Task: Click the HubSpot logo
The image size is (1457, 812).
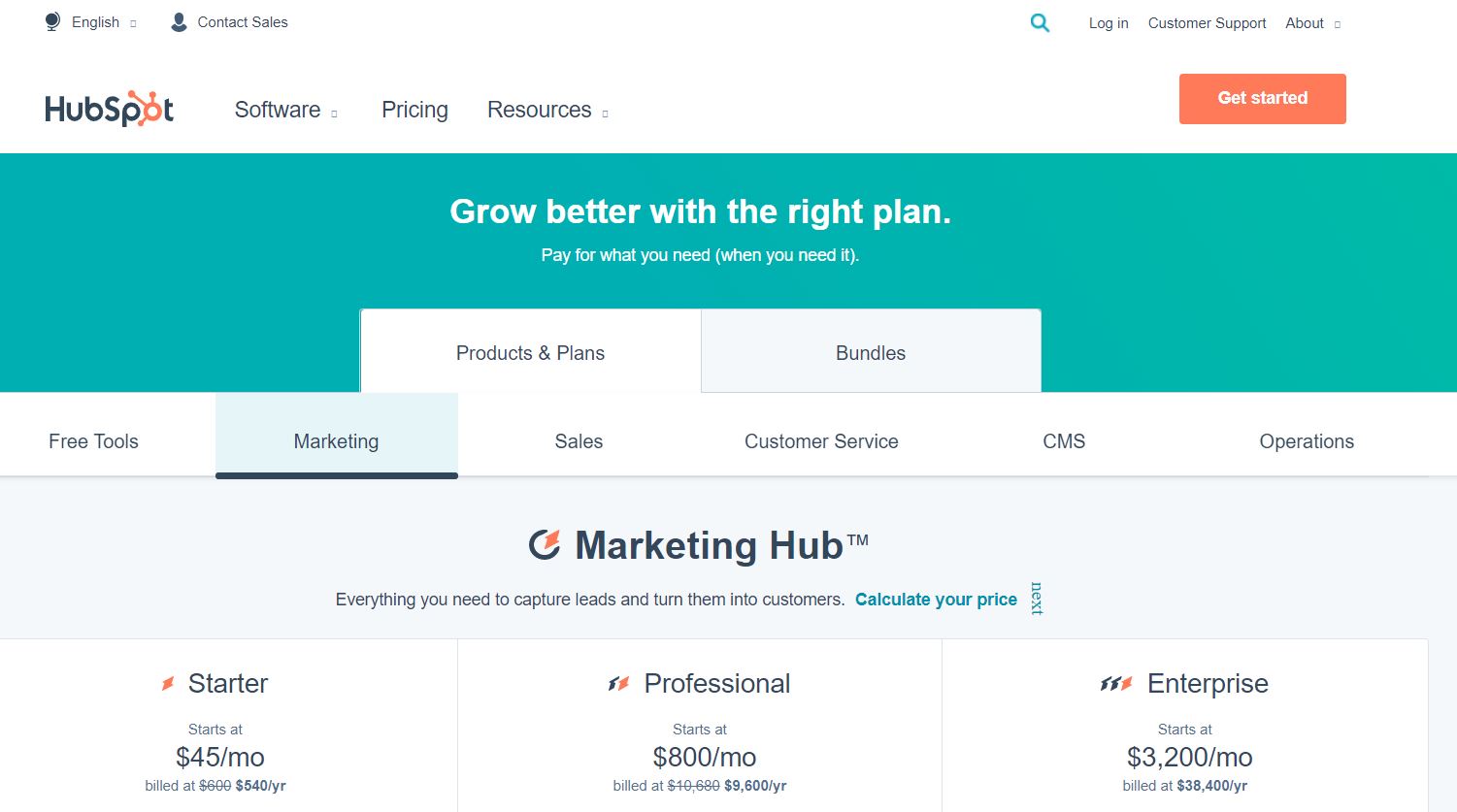Action: pyautogui.click(x=110, y=110)
